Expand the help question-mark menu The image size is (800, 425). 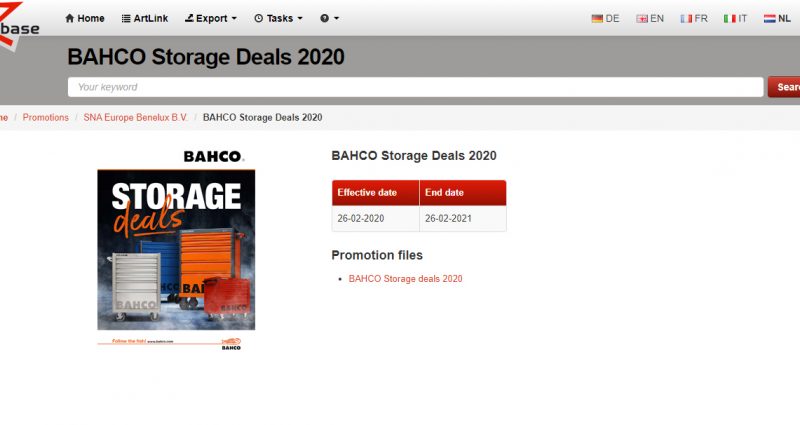click(x=329, y=18)
